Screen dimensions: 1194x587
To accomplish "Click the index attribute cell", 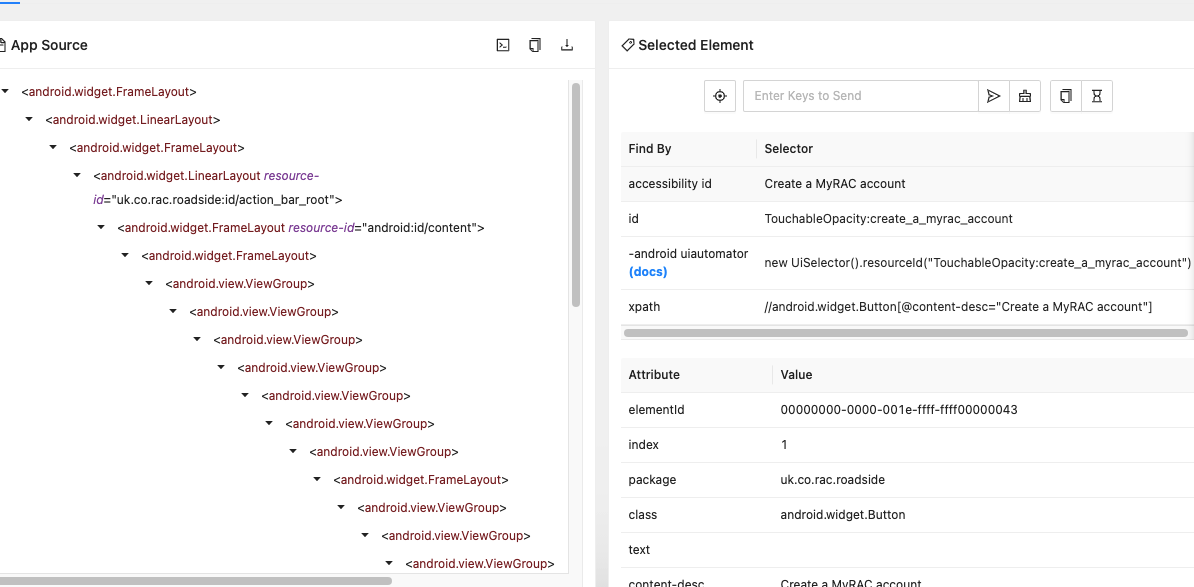I will [x=696, y=445].
